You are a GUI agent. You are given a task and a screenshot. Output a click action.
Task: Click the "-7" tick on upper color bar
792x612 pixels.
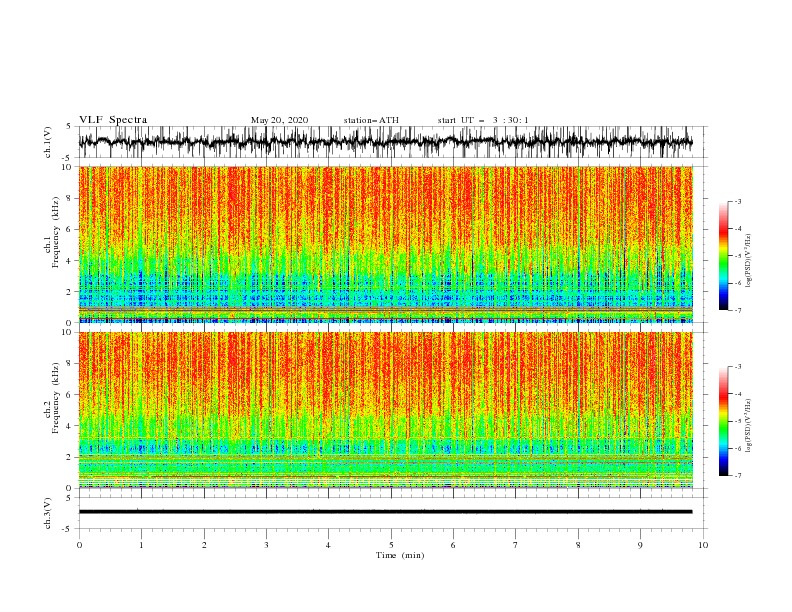738,310
